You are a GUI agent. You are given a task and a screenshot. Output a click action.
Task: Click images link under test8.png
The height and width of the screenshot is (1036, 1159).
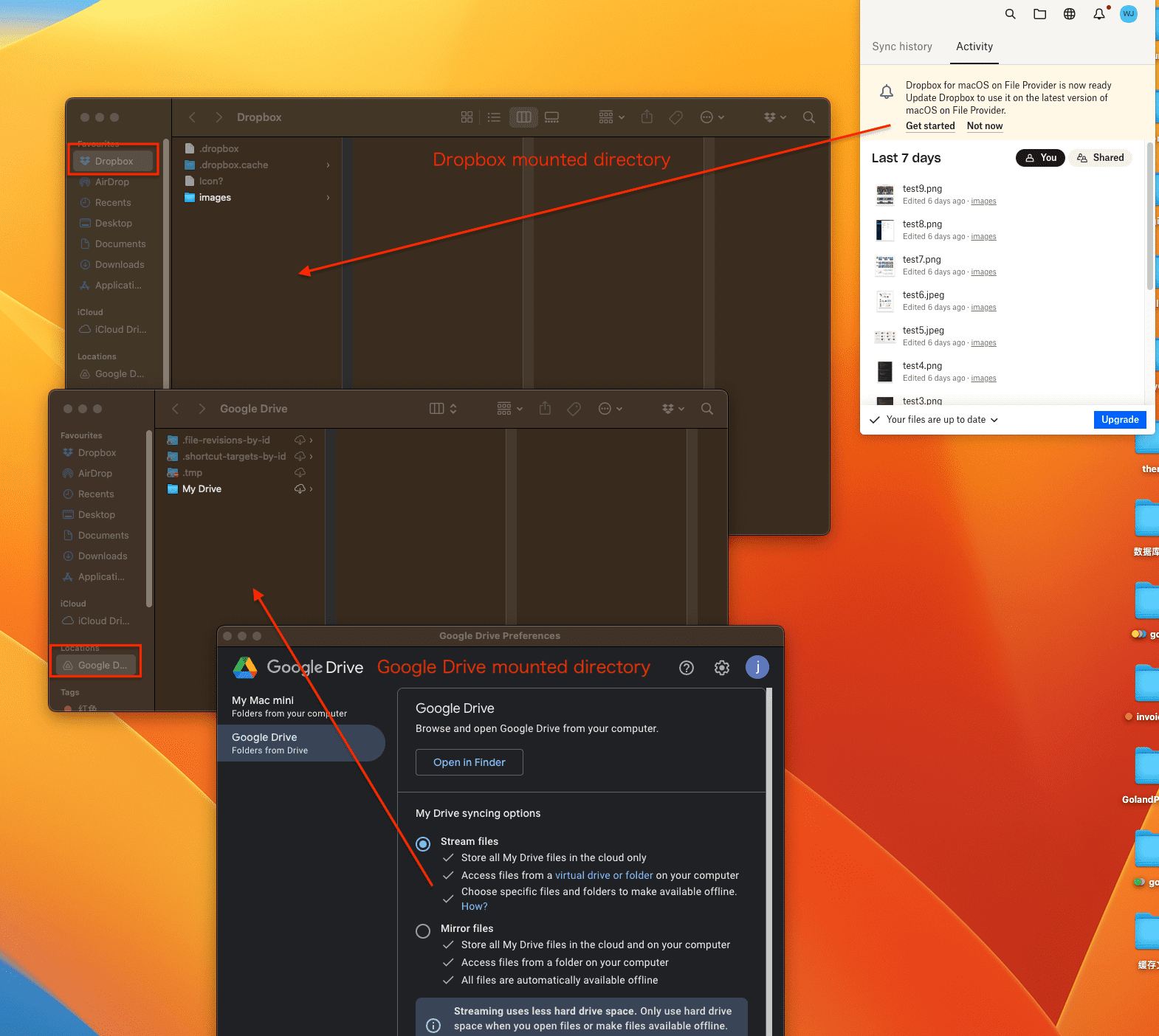[x=983, y=237]
